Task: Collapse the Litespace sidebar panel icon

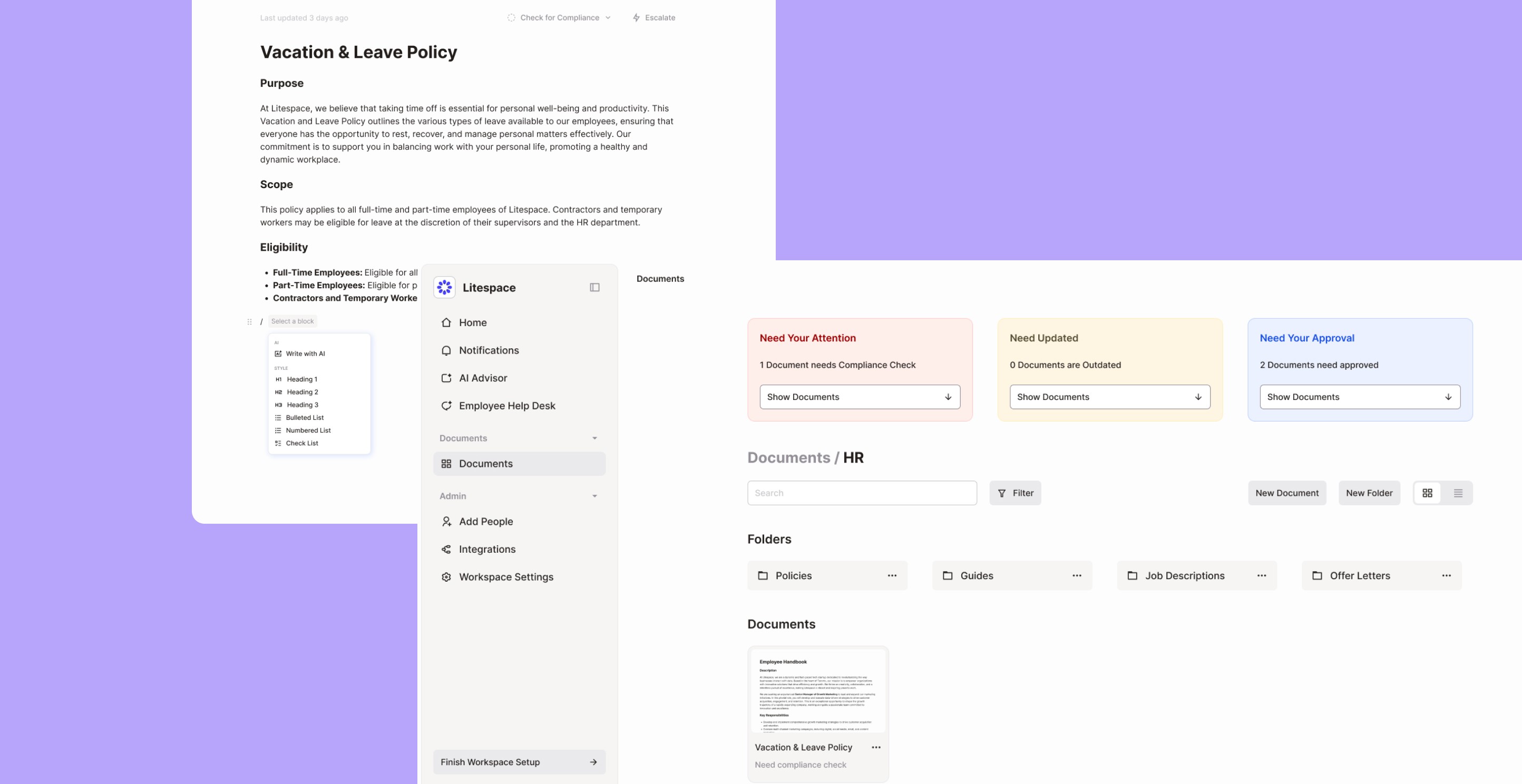Action: pyautogui.click(x=594, y=287)
